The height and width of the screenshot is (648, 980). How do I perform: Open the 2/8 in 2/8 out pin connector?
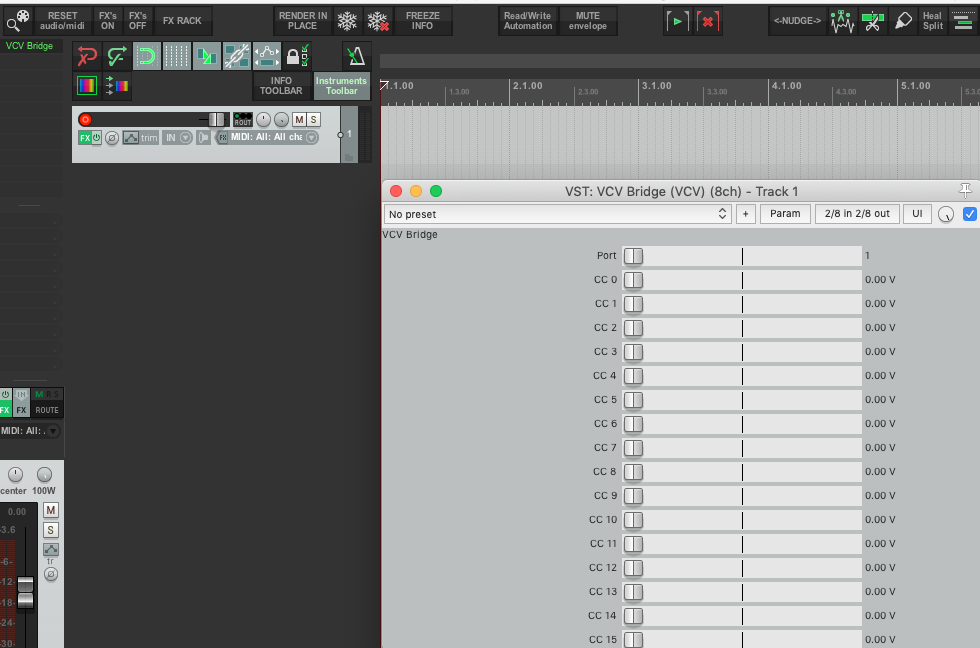coord(857,214)
